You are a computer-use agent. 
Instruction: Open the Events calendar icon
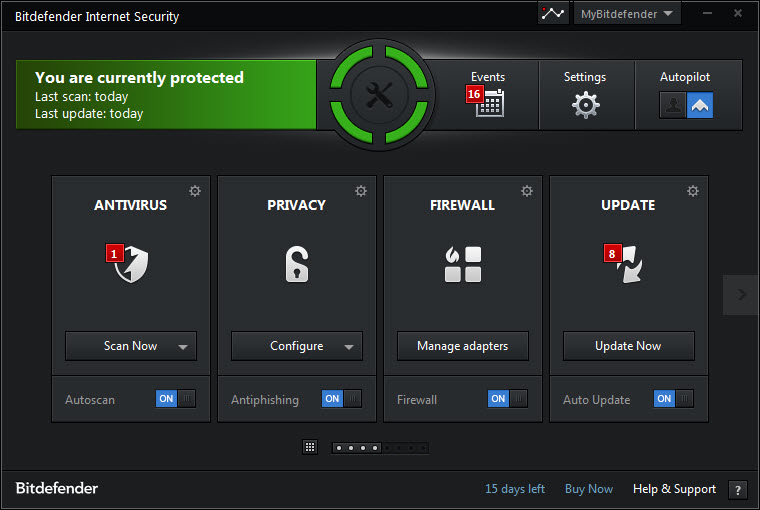tap(489, 102)
